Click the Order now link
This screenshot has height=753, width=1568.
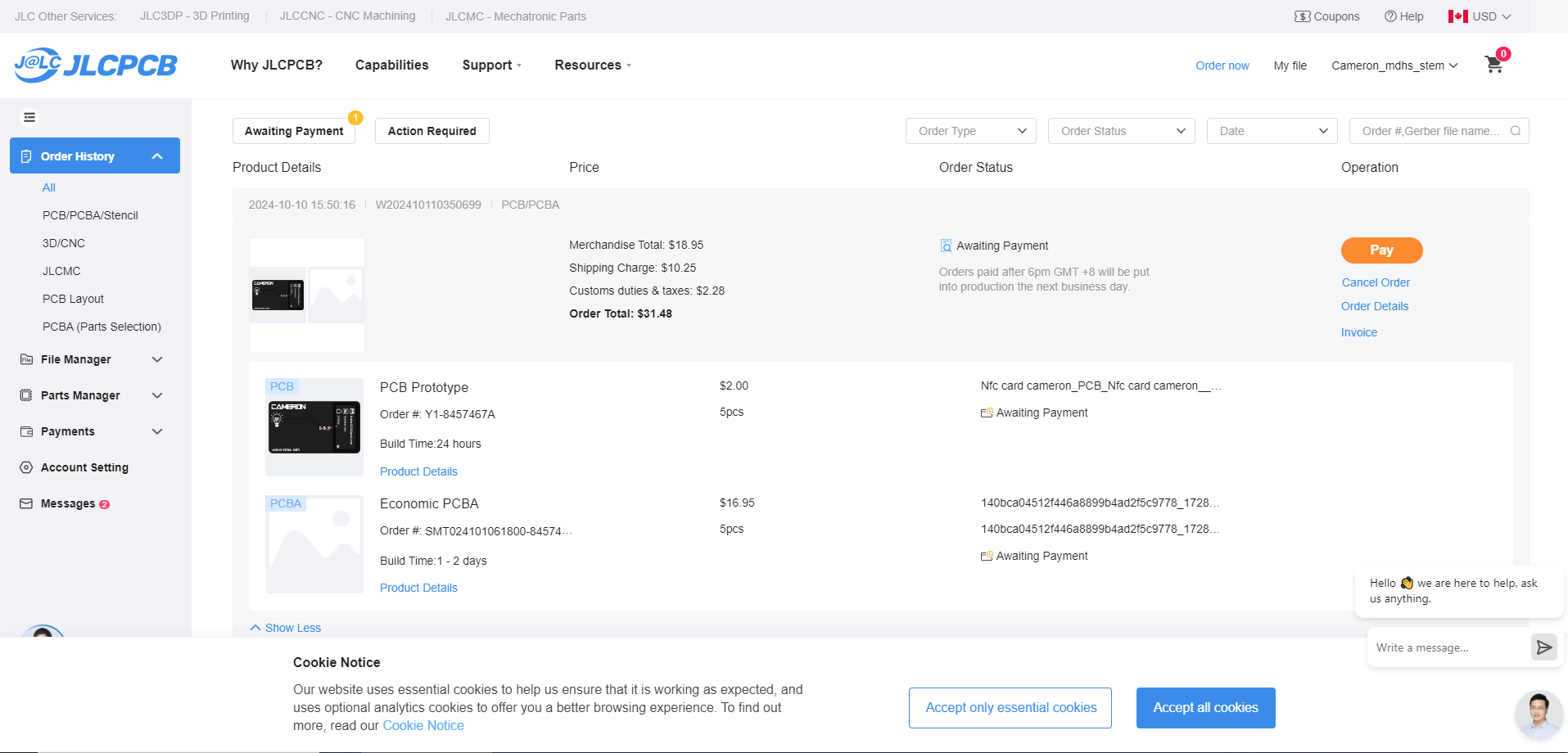[1222, 65]
